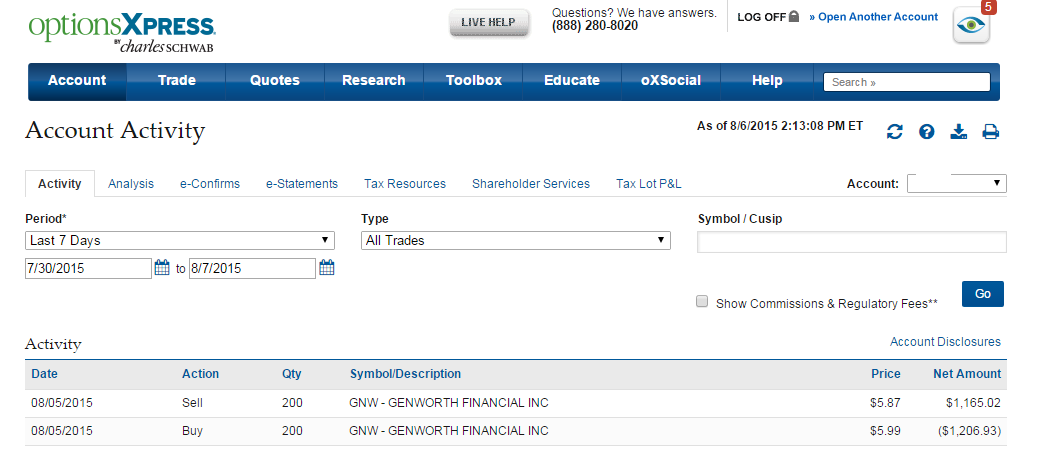Open the end date calendar picker
This screenshot has width=1042, height=449.
tap(326, 268)
